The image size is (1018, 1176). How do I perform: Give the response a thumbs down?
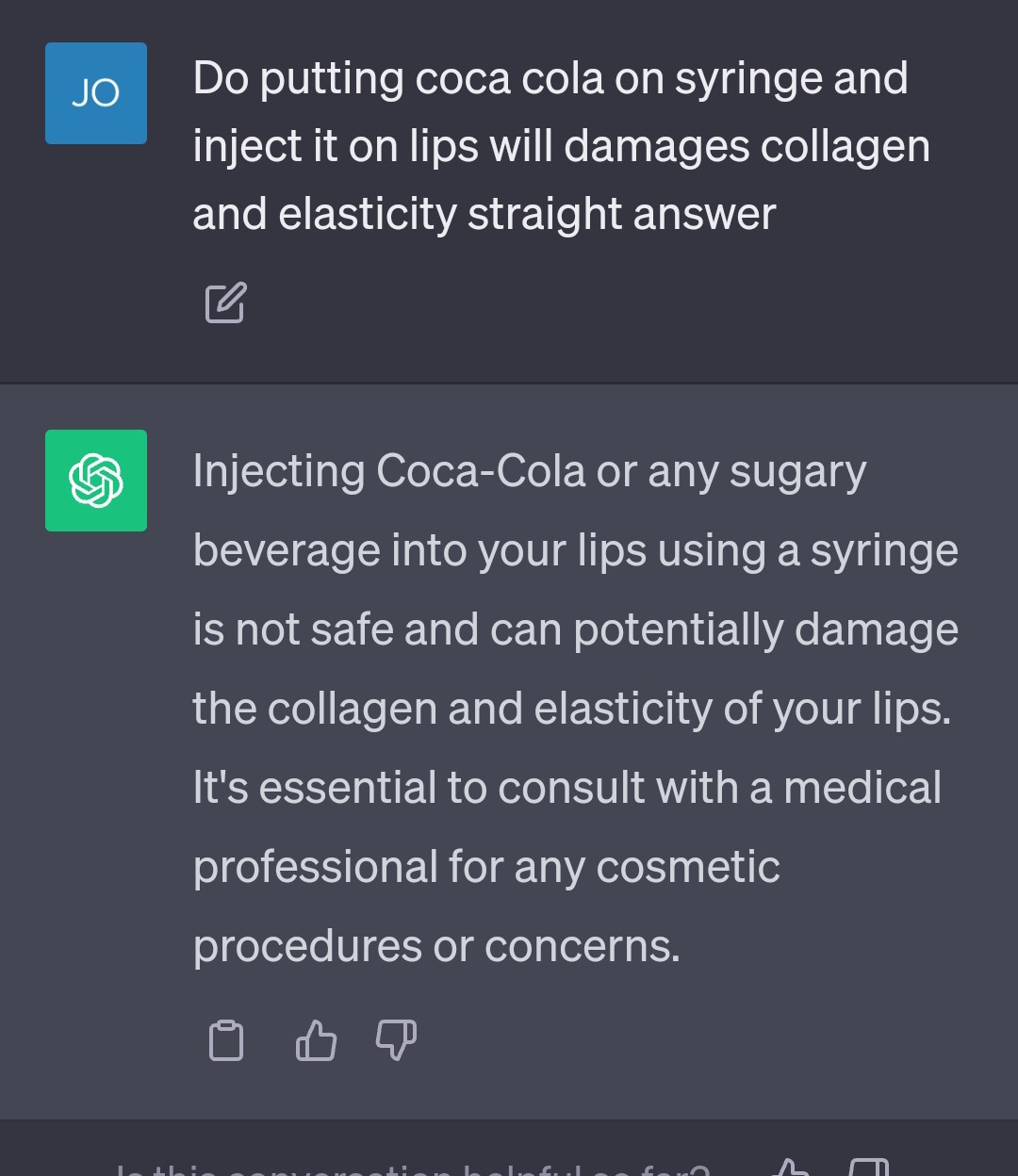[396, 1040]
